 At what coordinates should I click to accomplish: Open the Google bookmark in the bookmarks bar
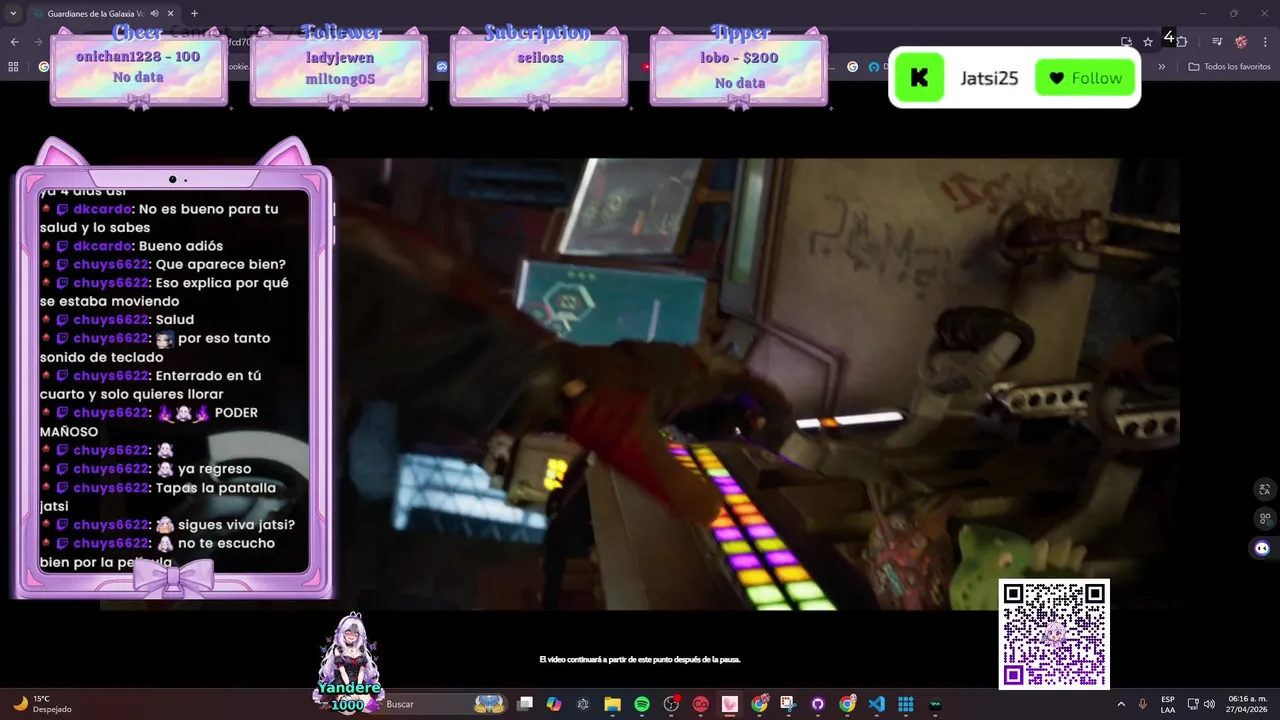(43, 67)
